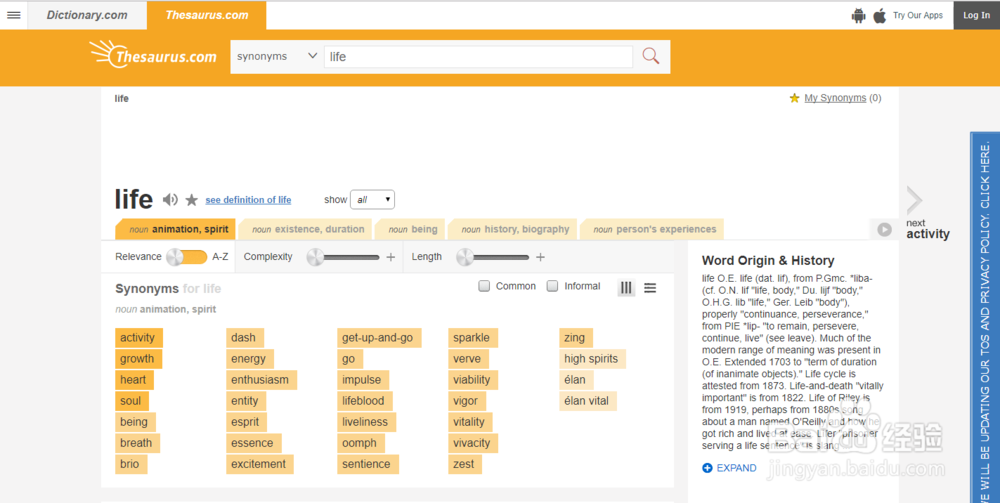The width and height of the screenshot is (1000, 503).
Task: Switch to Dictionary.com tab
Action: click(x=87, y=15)
